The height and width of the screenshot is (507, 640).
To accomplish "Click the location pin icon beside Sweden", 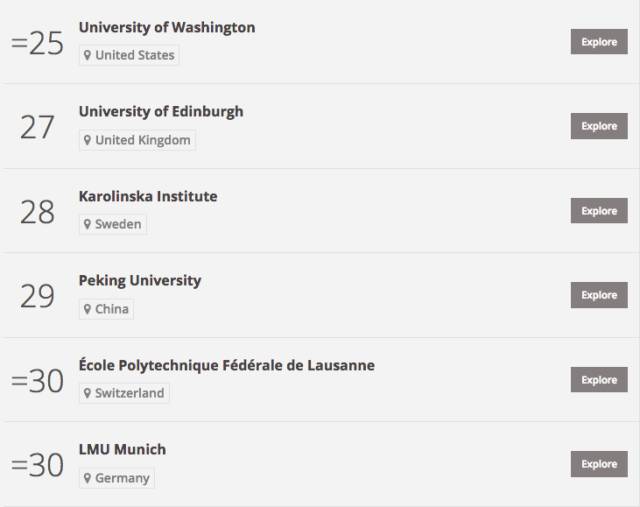I will [87, 224].
